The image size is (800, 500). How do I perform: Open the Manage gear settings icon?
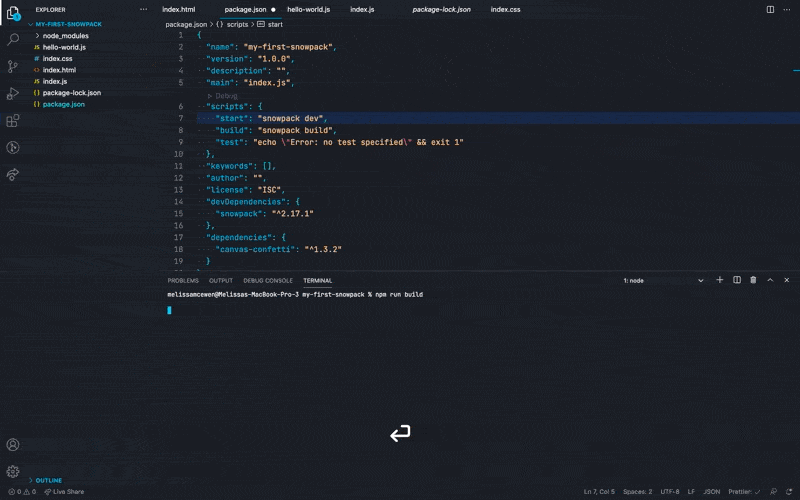point(13,471)
